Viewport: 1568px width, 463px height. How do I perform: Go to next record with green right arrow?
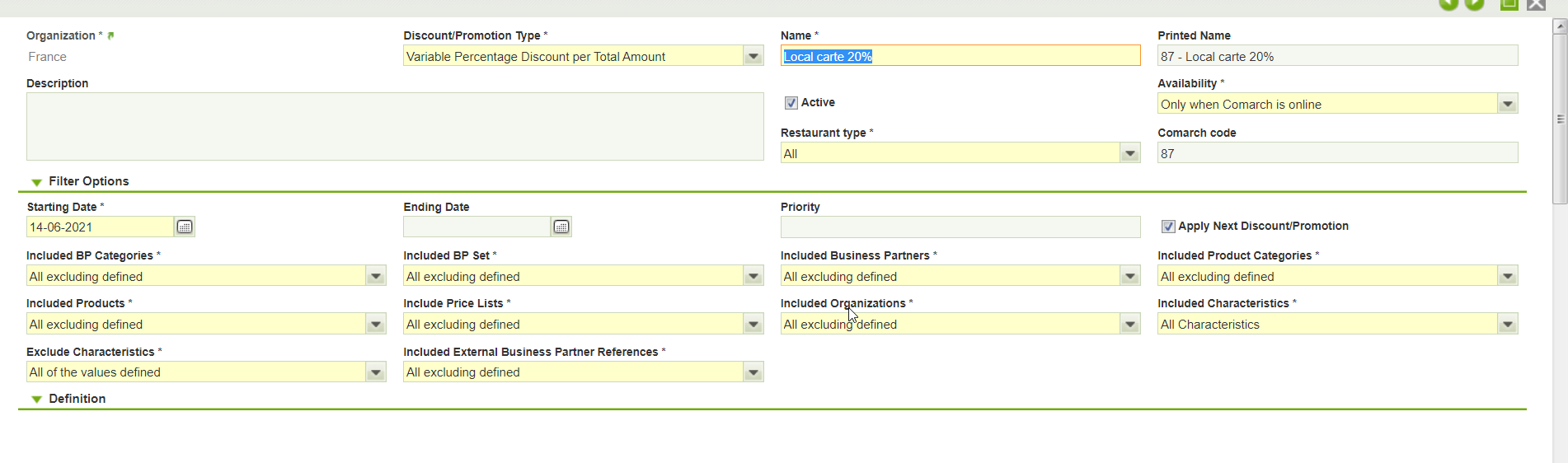(x=1475, y=4)
